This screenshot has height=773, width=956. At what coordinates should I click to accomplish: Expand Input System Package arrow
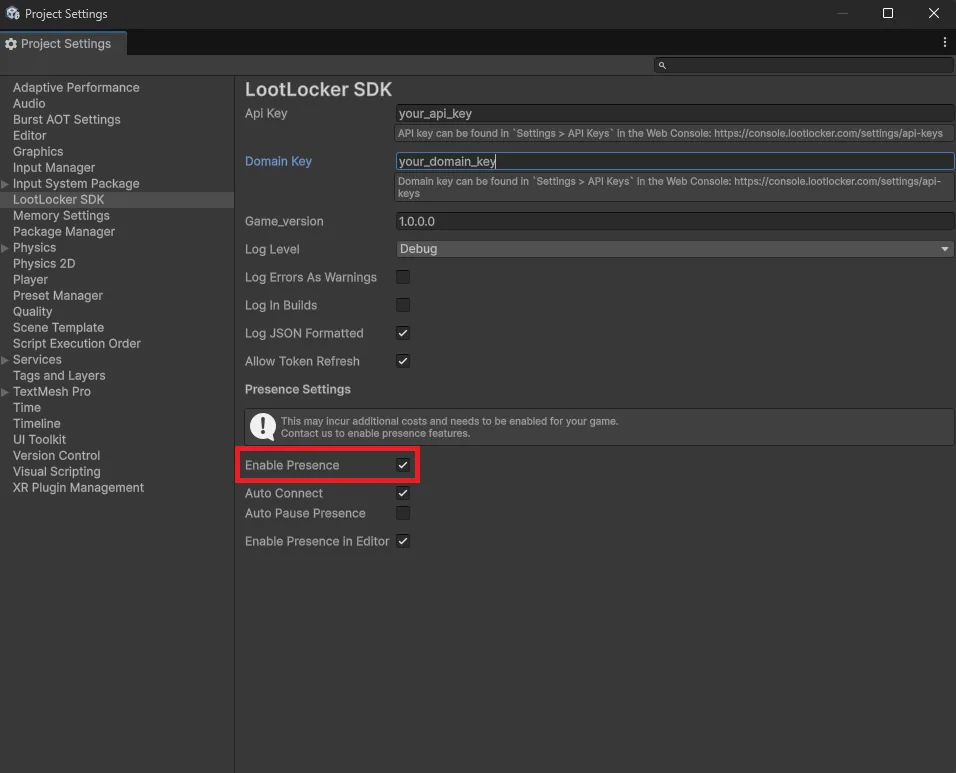[5, 184]
